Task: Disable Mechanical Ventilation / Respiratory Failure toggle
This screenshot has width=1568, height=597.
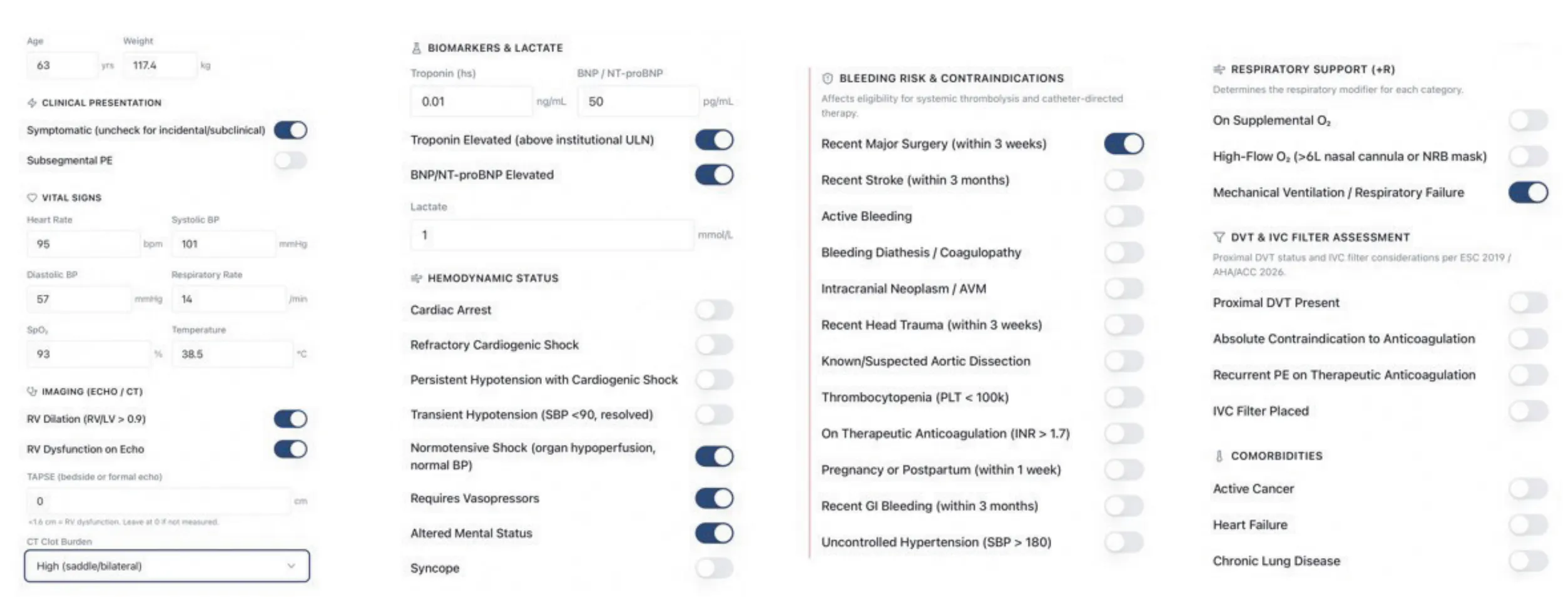Action: tap(1528, 192)
